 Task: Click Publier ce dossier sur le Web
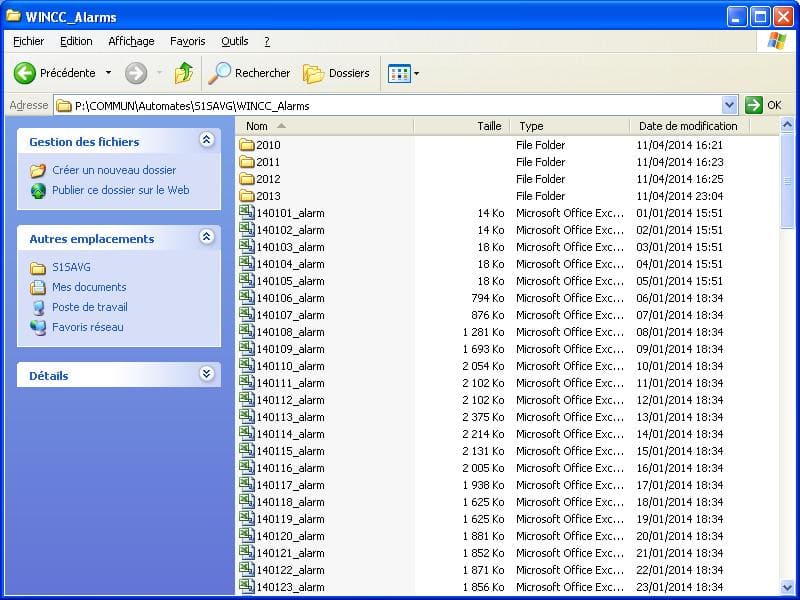pyautogui.click(x=120, y=190)
